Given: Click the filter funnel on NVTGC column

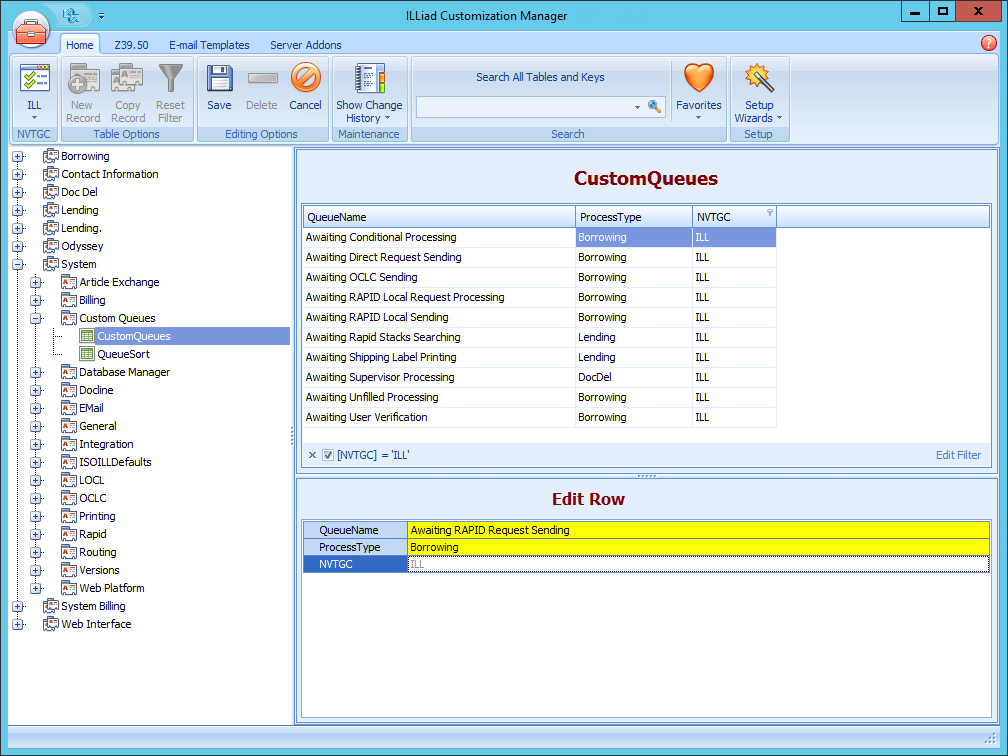Looking at the screenshot, I should 771,215.
